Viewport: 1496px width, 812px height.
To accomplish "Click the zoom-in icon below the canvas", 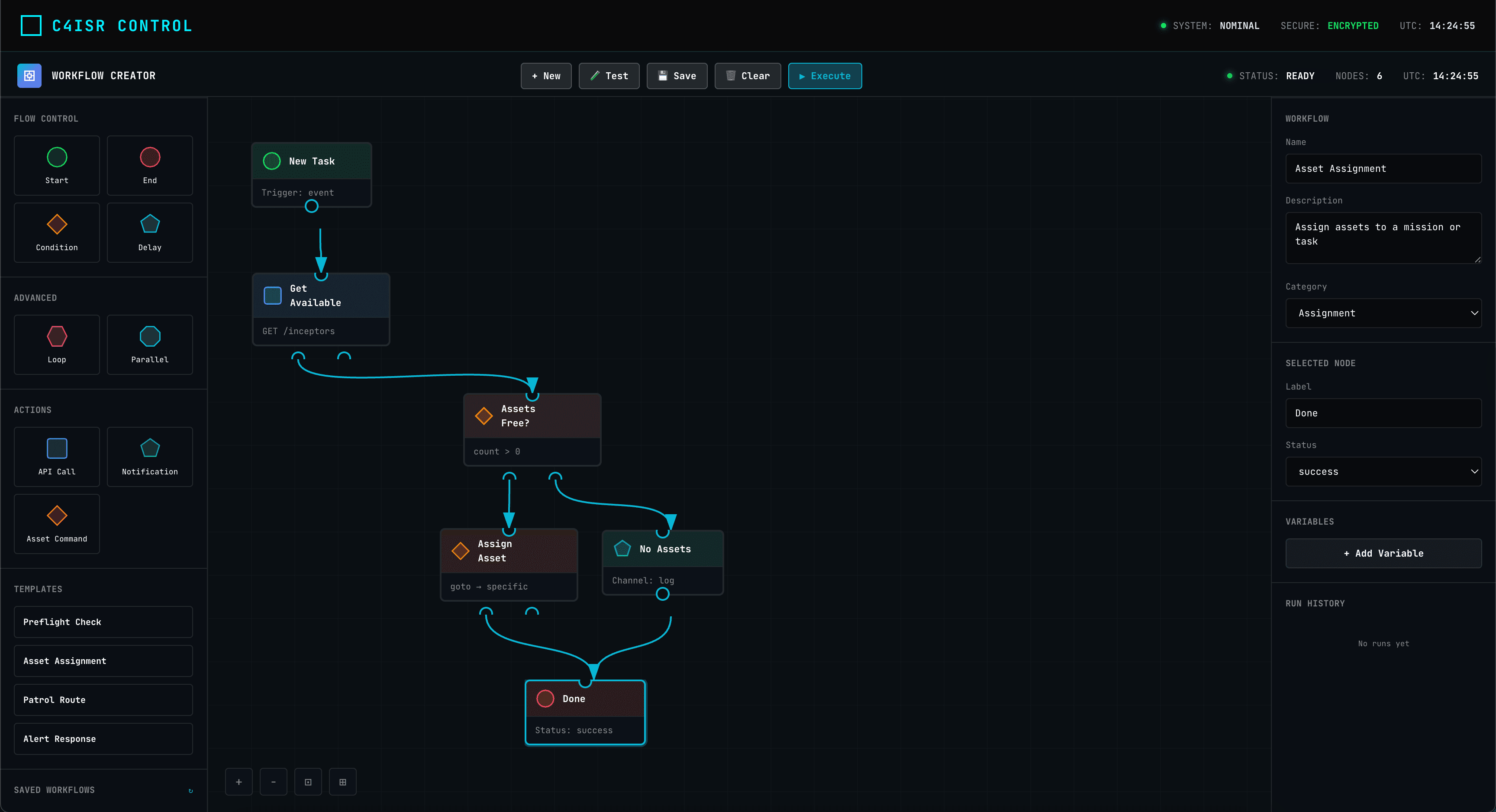I will tap(239, 782).
